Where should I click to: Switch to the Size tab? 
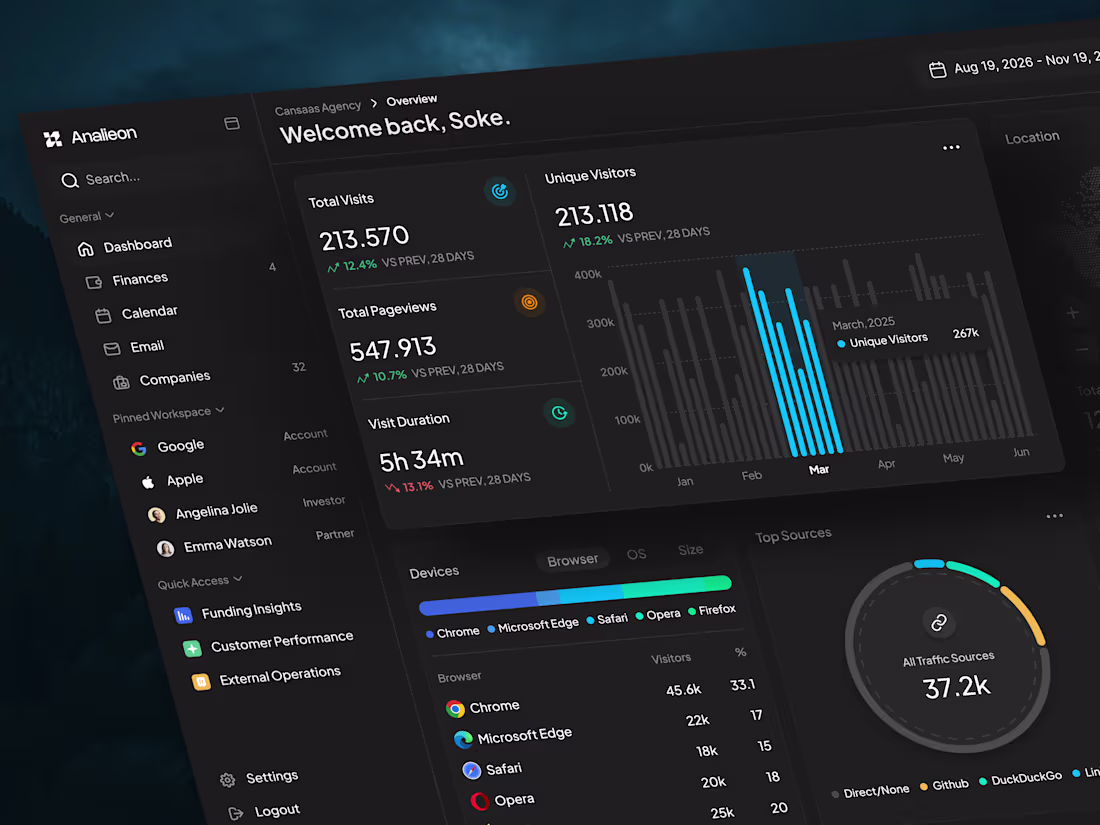pyautogui.click(x=691, y=548)
